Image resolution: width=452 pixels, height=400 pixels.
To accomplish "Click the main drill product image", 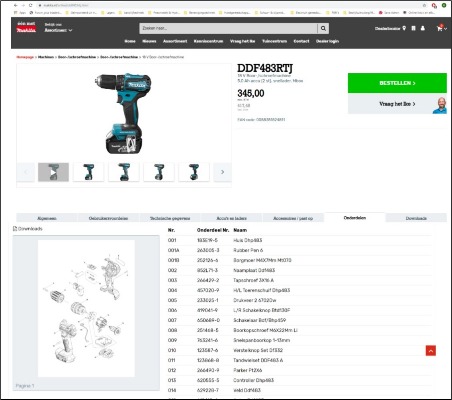I will click(123, 113).
